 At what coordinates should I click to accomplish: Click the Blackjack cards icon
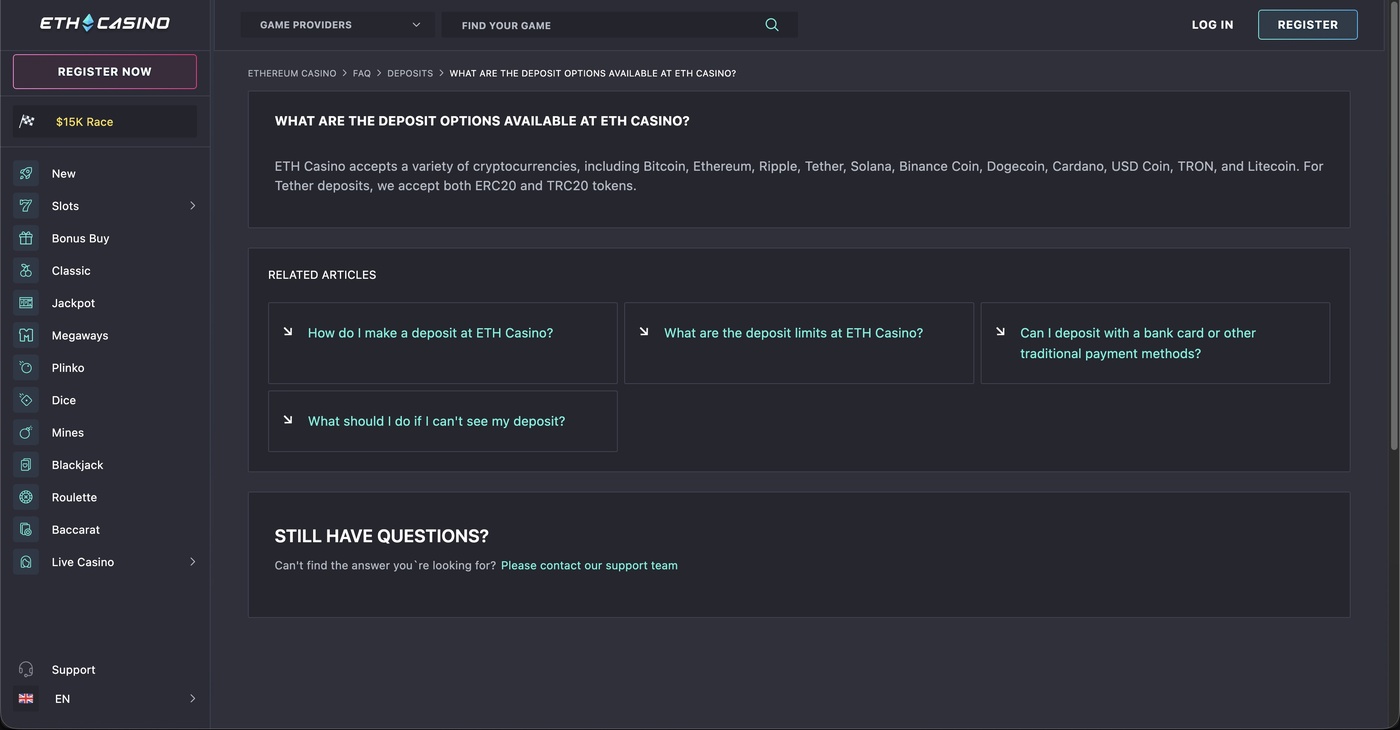point(26,465)
